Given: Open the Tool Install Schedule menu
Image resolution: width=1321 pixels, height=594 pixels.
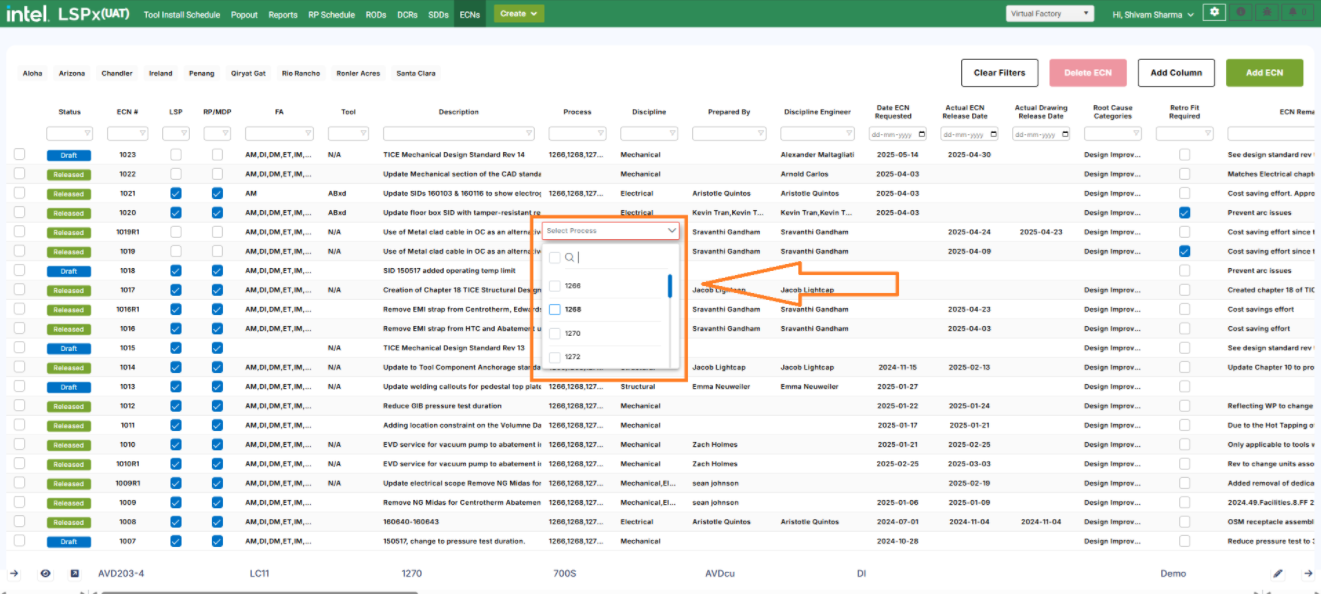Looking at the screenshot, I should [x=183, y=15].
